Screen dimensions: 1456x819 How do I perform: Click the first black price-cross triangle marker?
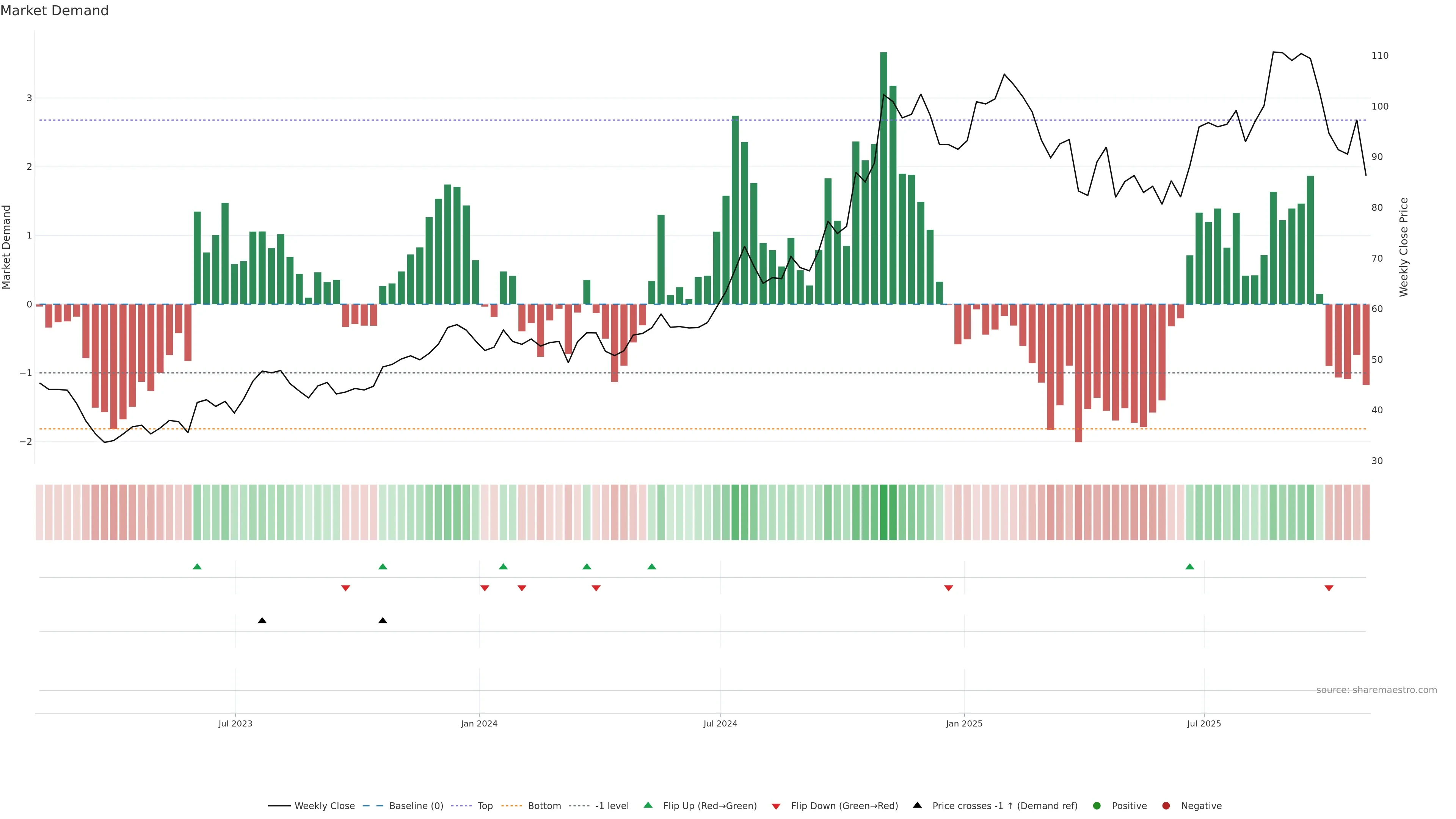262,621
